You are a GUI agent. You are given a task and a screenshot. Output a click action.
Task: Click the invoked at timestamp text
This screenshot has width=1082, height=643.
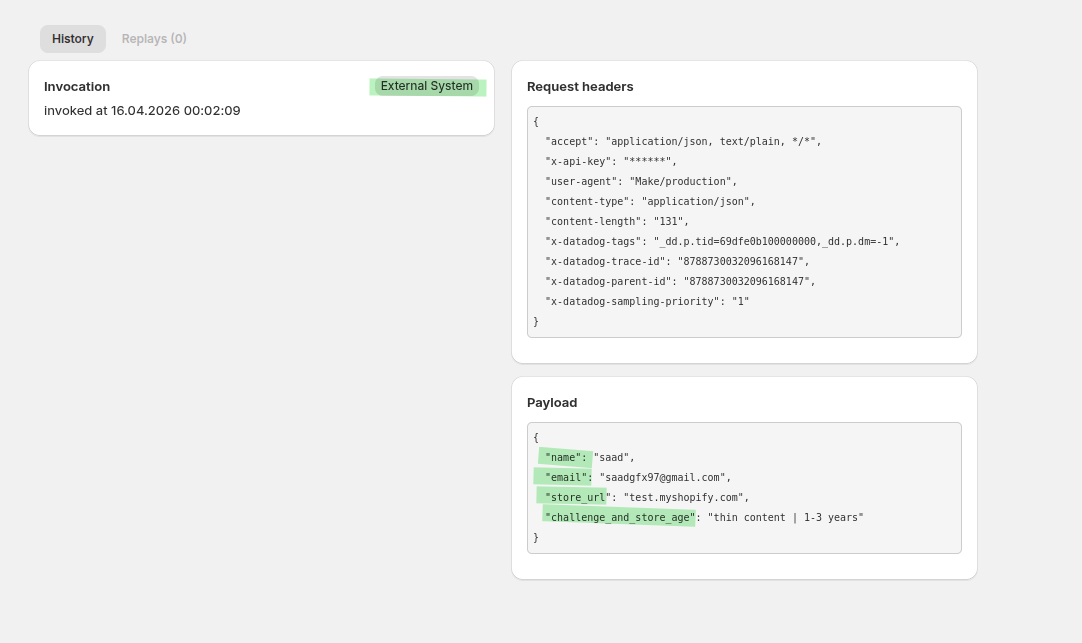142,110
